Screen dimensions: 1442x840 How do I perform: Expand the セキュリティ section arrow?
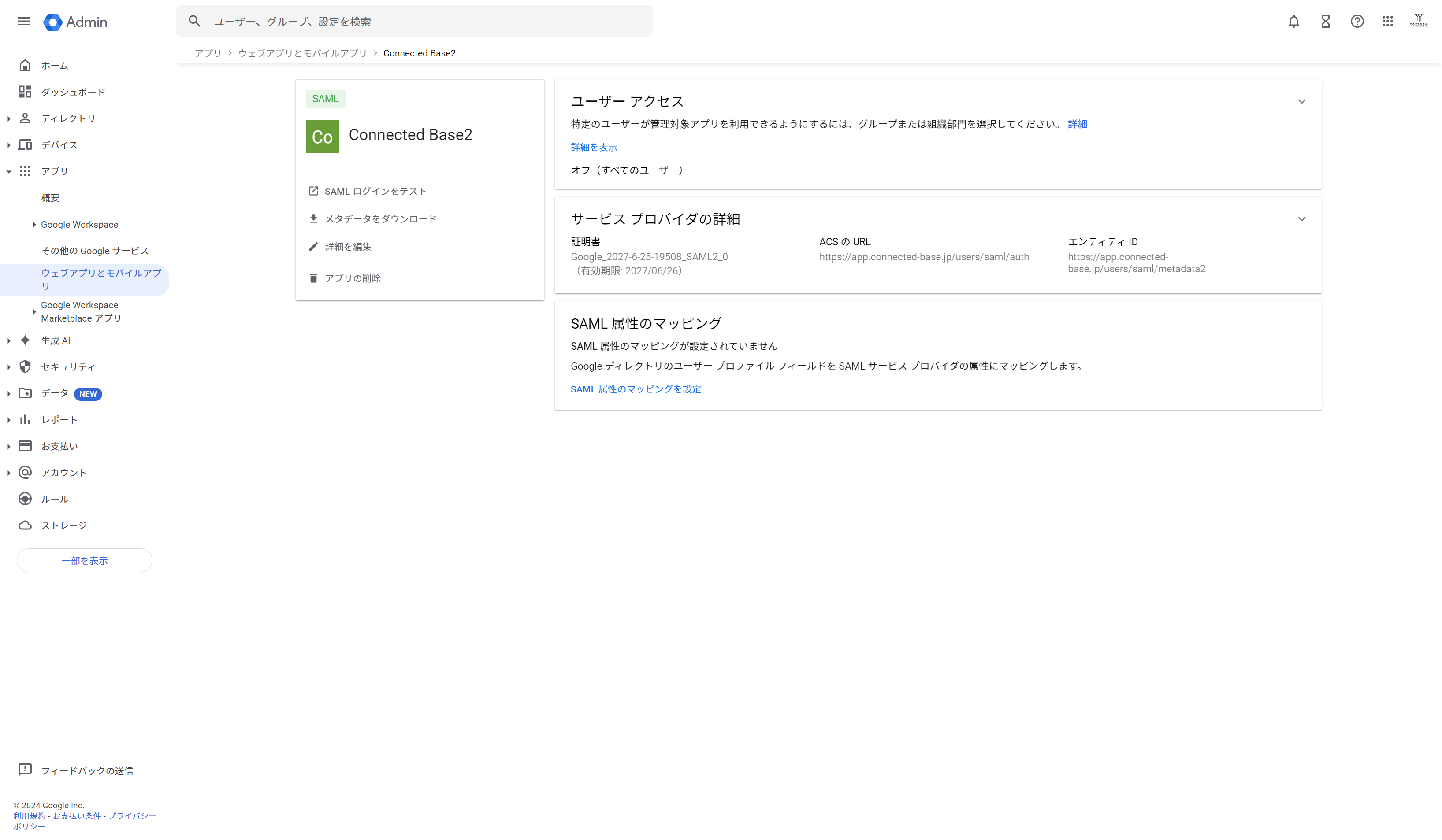(x=8, y=367)
